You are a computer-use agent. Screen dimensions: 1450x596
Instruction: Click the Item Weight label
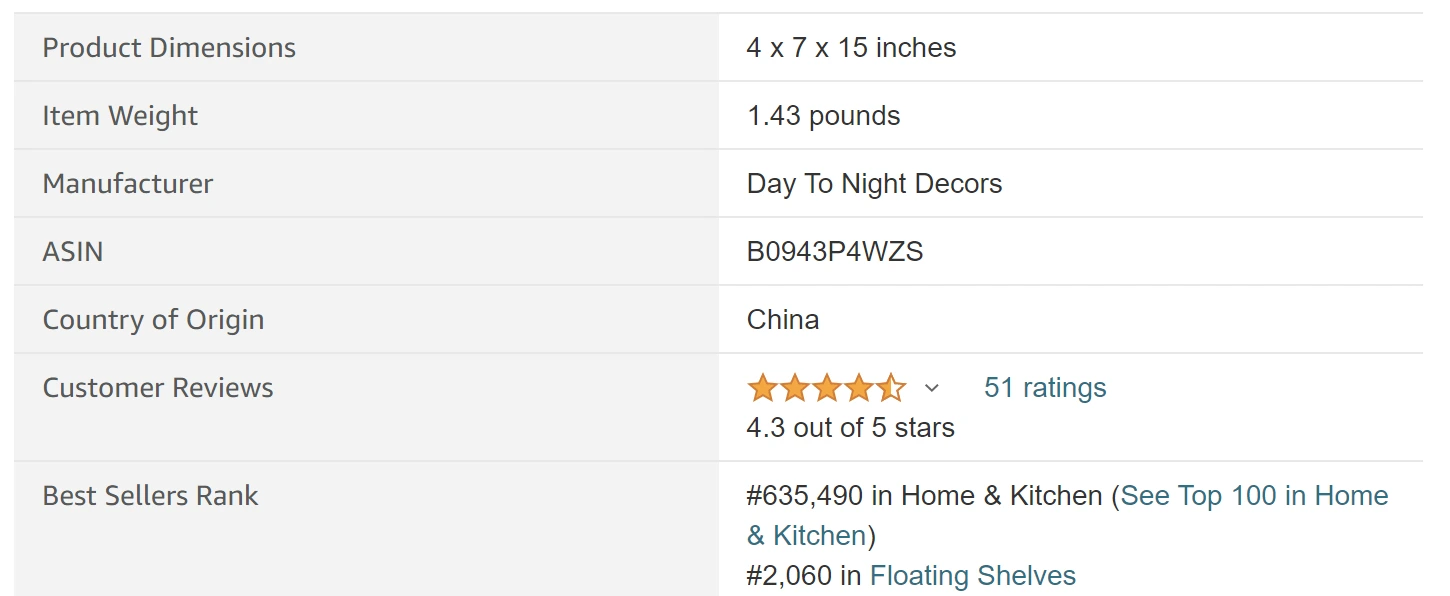click(x=120, y=116)
